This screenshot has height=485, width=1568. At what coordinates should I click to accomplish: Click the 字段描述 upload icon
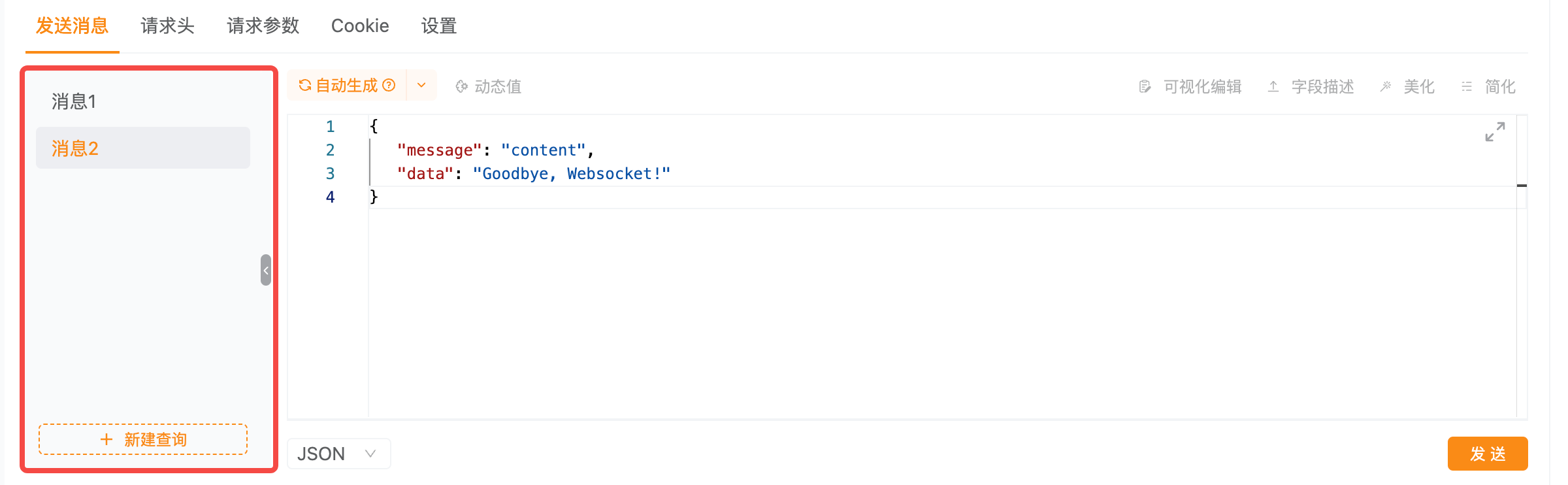click(x=1273, y=86)
